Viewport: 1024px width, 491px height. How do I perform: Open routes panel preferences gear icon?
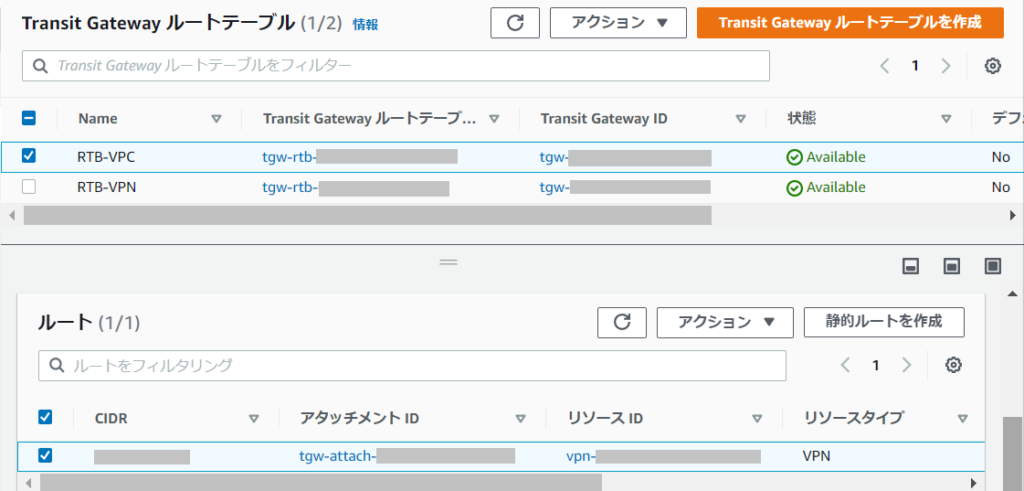coord(953,365)
